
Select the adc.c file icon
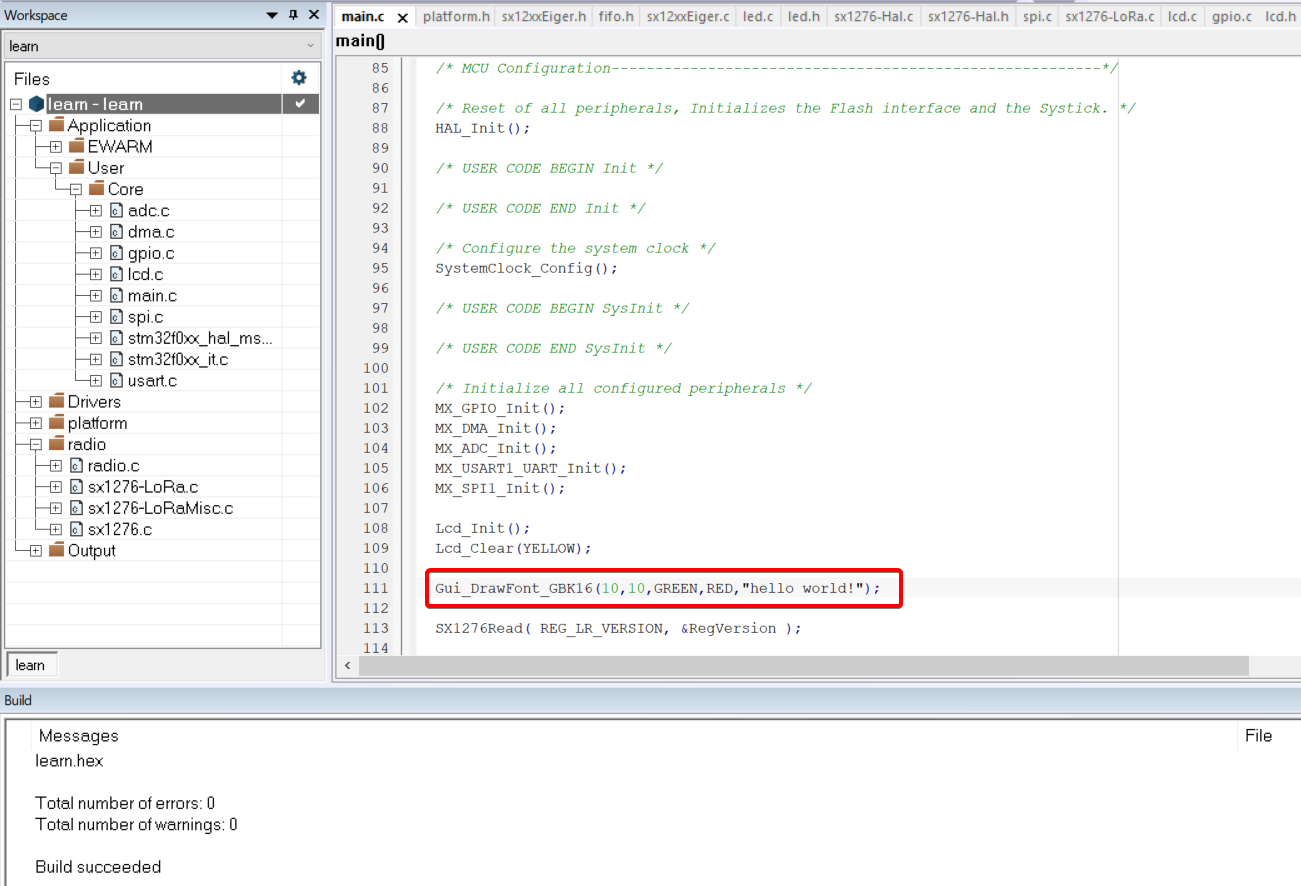pyautogui.click(x=116, y=210)
